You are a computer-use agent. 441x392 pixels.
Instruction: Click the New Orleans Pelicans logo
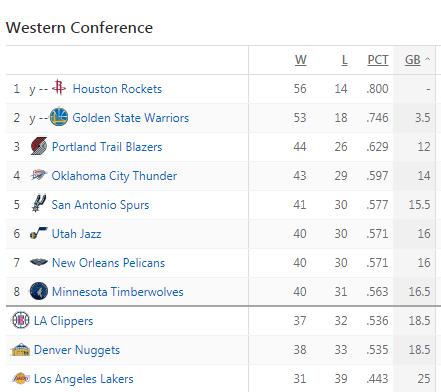coord(39,262)
